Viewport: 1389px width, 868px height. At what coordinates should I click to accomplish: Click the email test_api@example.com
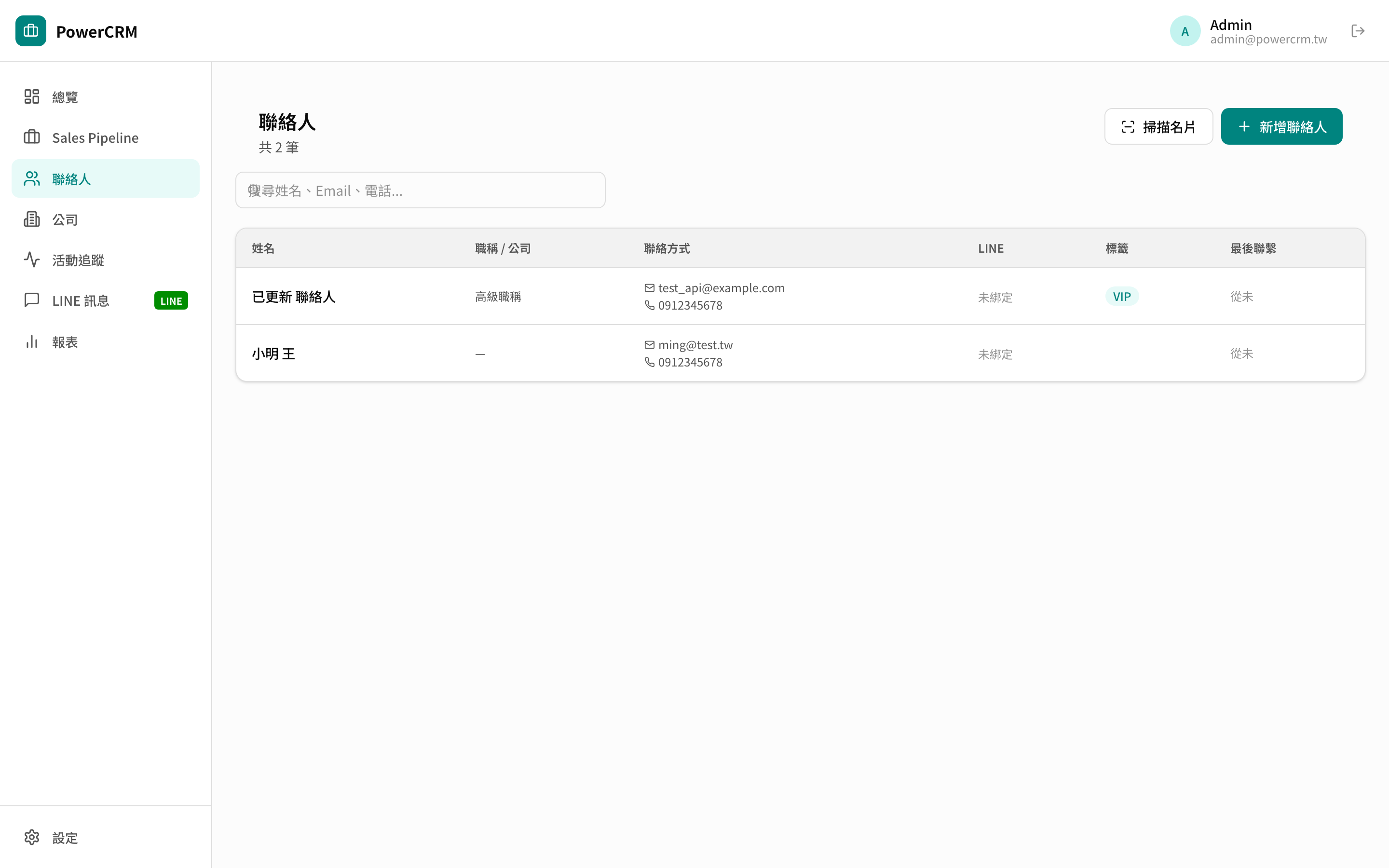click(721, 288)
